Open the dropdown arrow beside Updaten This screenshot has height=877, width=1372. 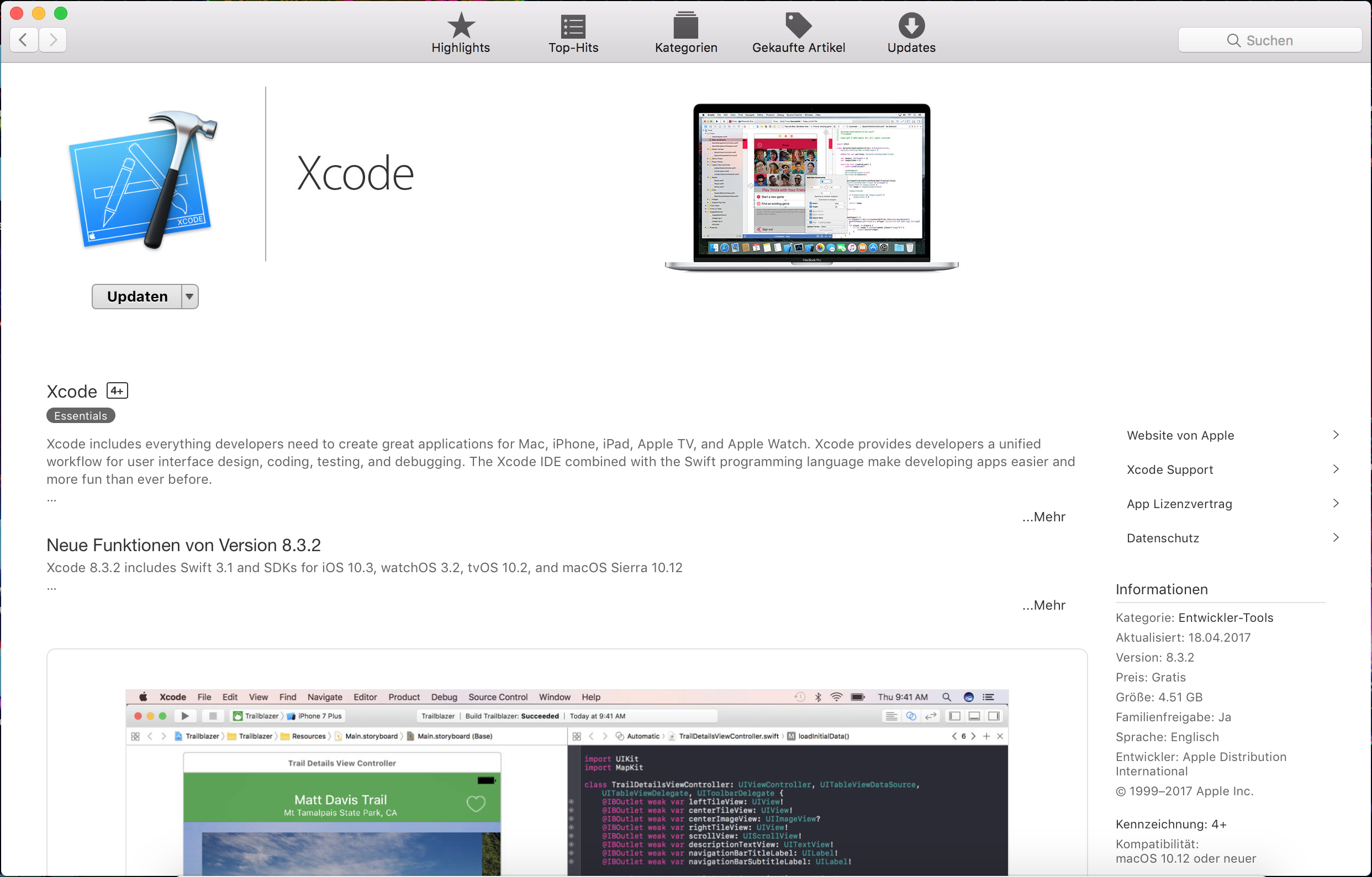[190, 297]
